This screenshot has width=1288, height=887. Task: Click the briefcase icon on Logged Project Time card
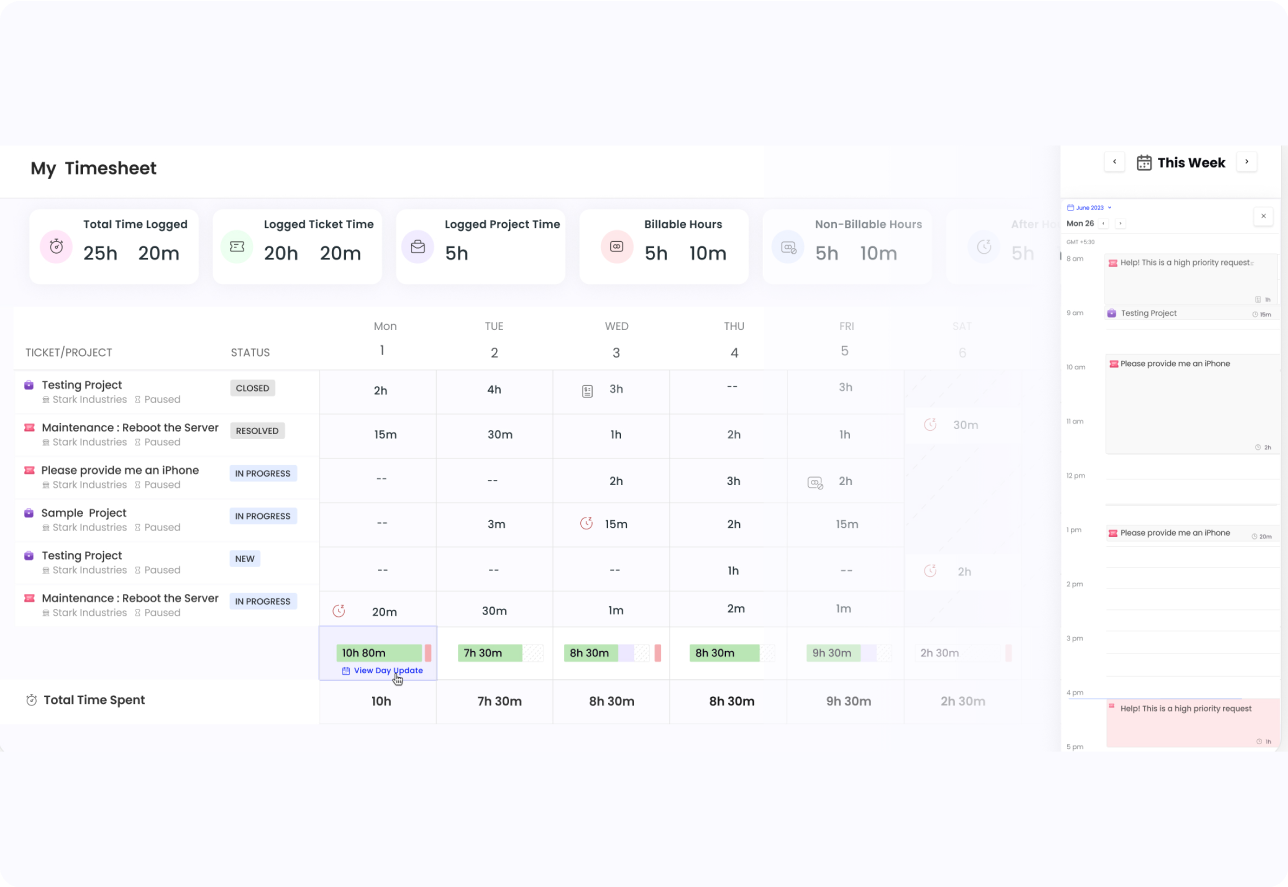[x=418, y=246]
